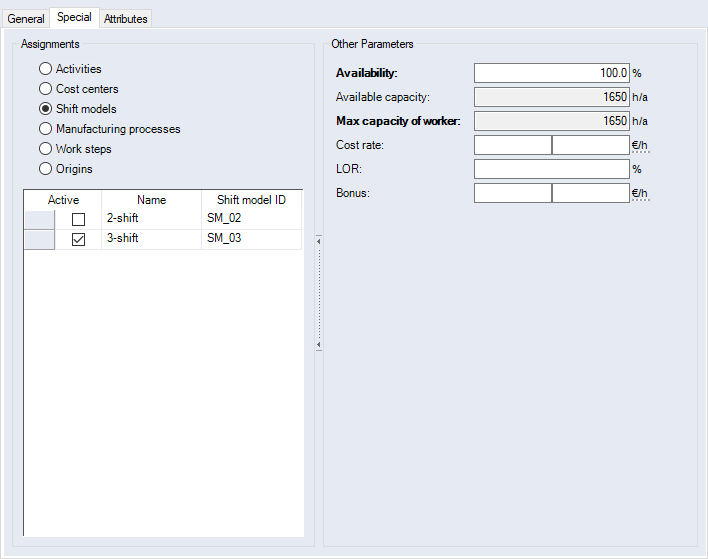Choose the Cost centers assignment option

pyautogui.click(x=45, y=89)
